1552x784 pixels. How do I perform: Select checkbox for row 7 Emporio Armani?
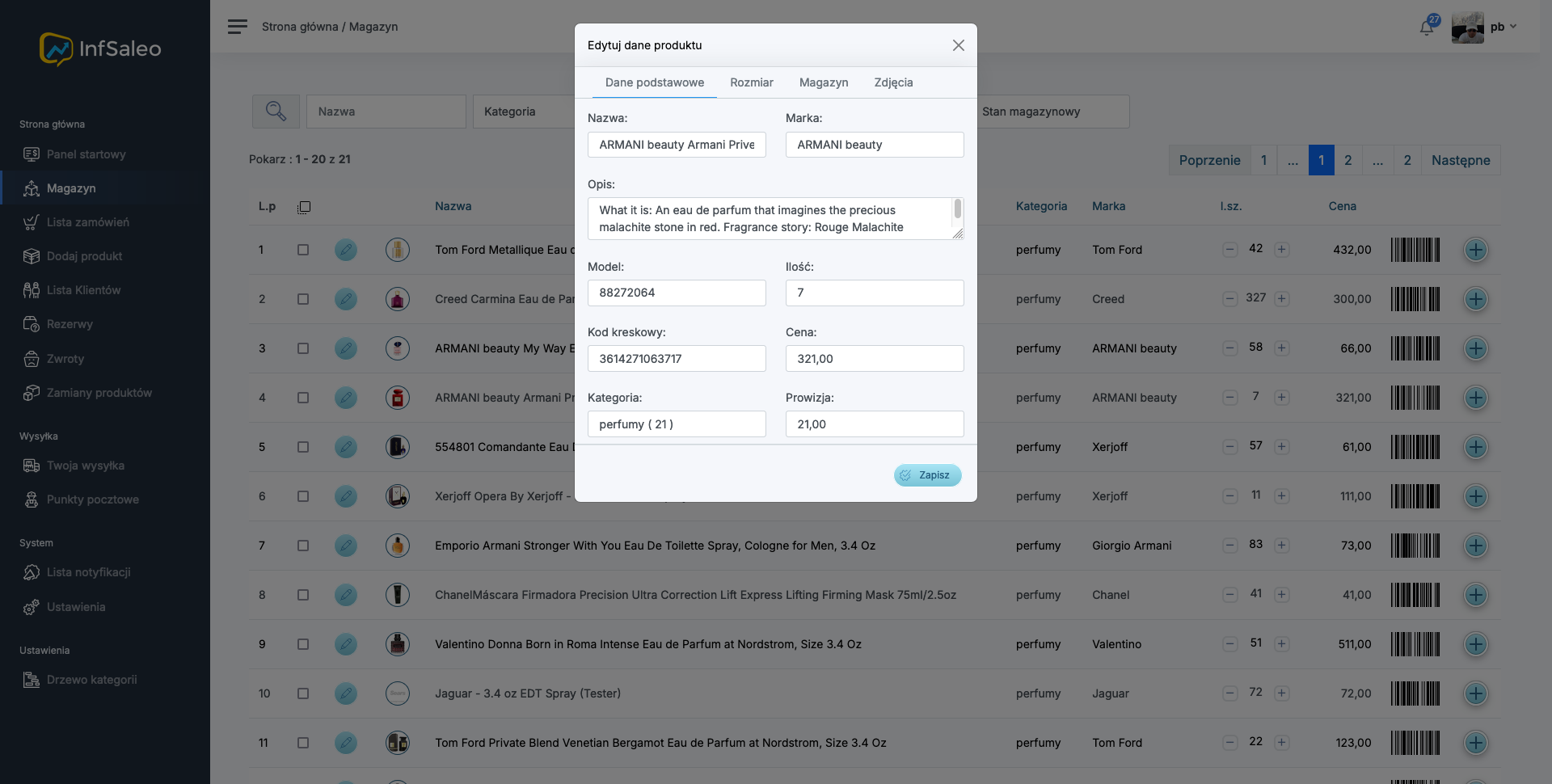click(x=303, y=546)
